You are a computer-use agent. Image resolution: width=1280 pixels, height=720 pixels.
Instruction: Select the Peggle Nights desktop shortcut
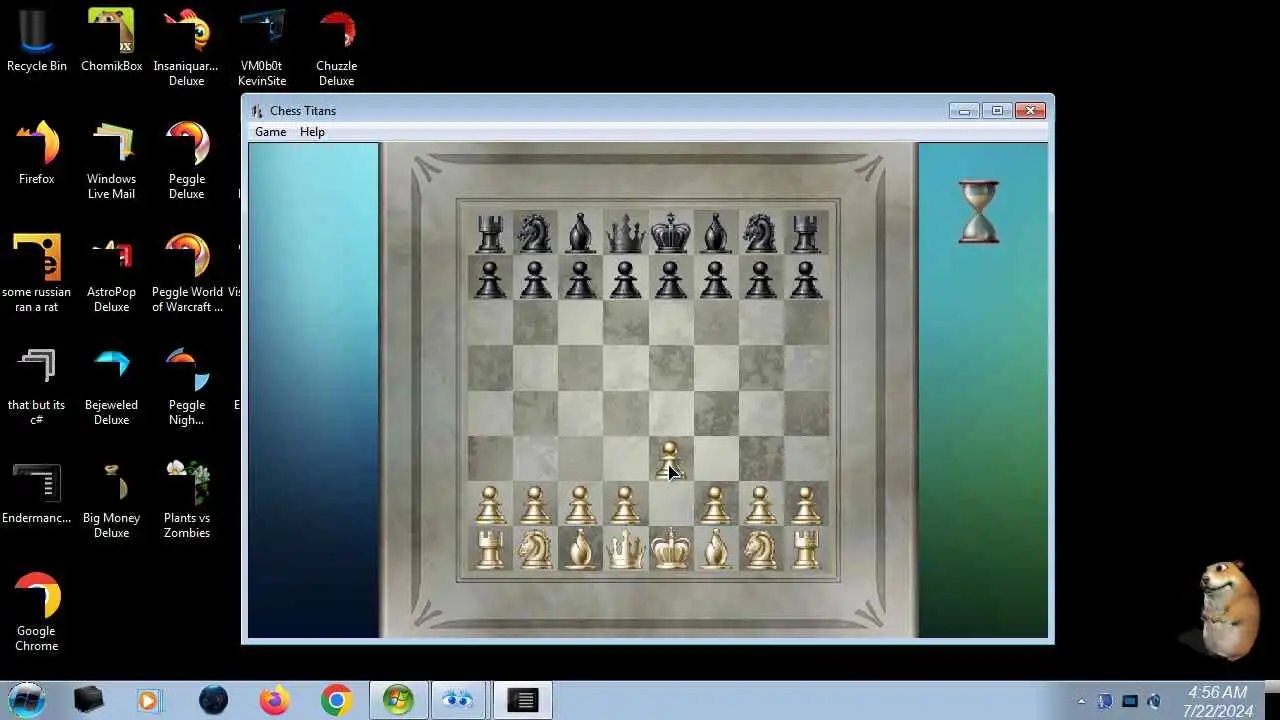click(x=186, y=386)
